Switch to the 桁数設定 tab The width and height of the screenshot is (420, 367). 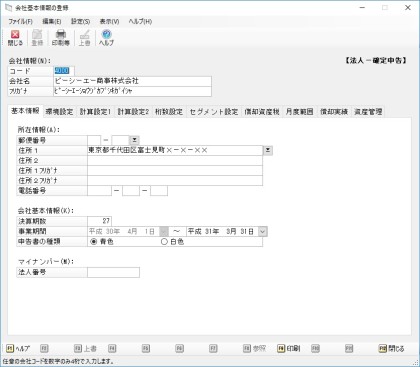point(169,112)
